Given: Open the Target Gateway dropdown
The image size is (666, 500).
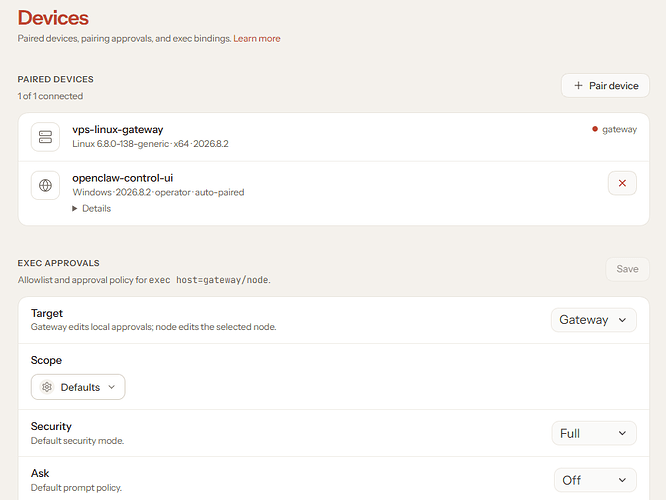Looking at the screenshot, I should point(594,320).
